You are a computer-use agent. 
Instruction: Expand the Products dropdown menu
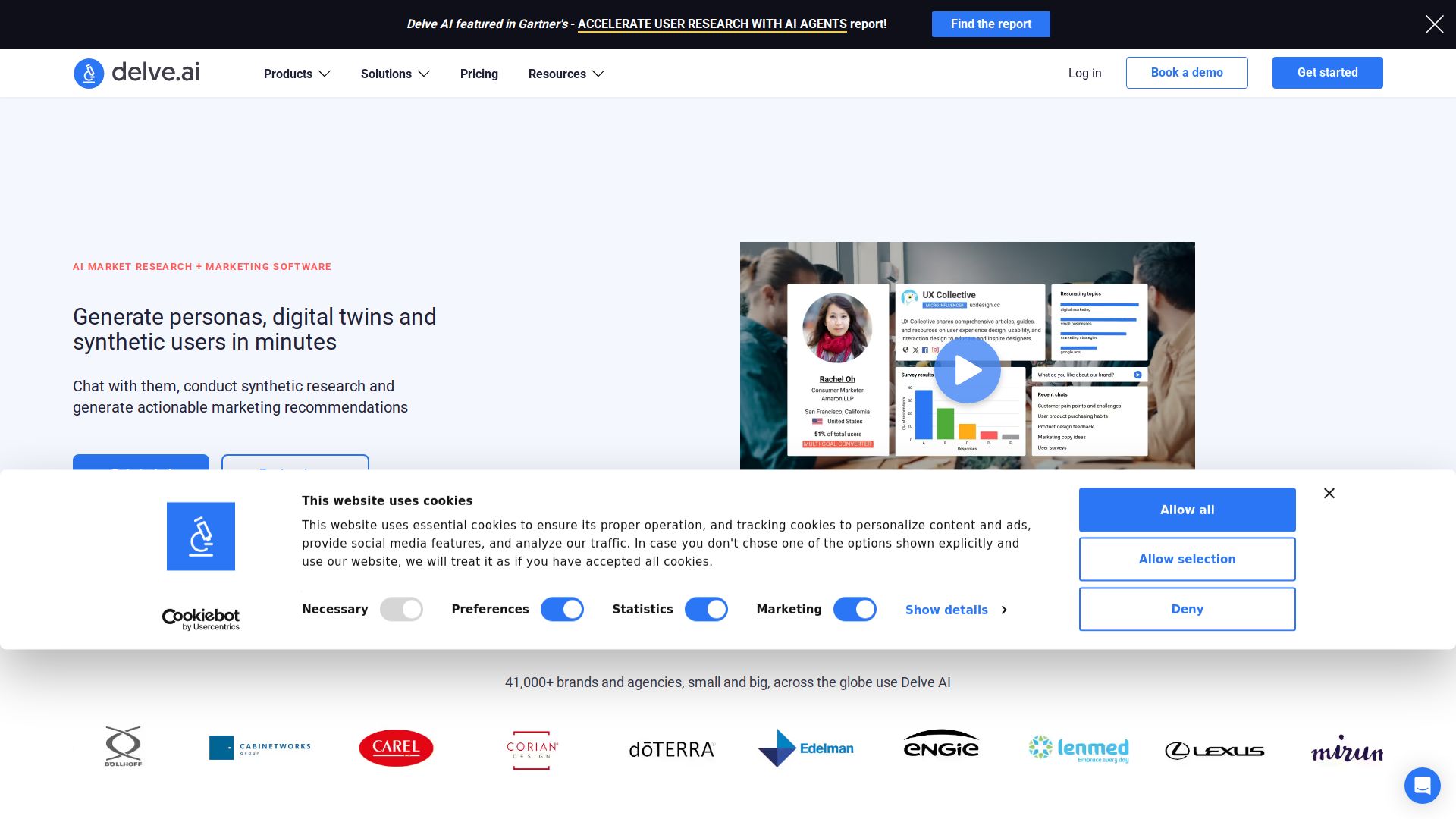pos(297,74)
